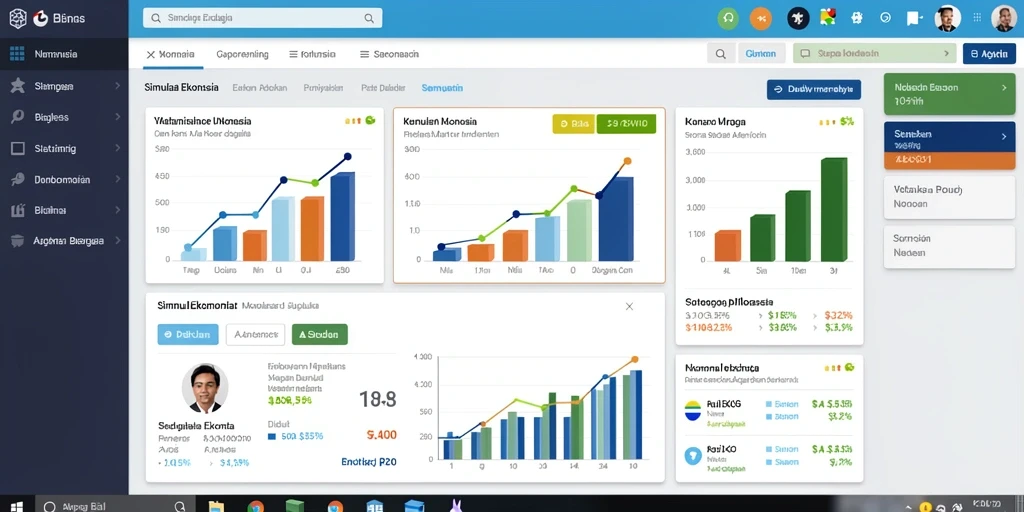Open Chrome from the Windows taskbar

point(256,506)
